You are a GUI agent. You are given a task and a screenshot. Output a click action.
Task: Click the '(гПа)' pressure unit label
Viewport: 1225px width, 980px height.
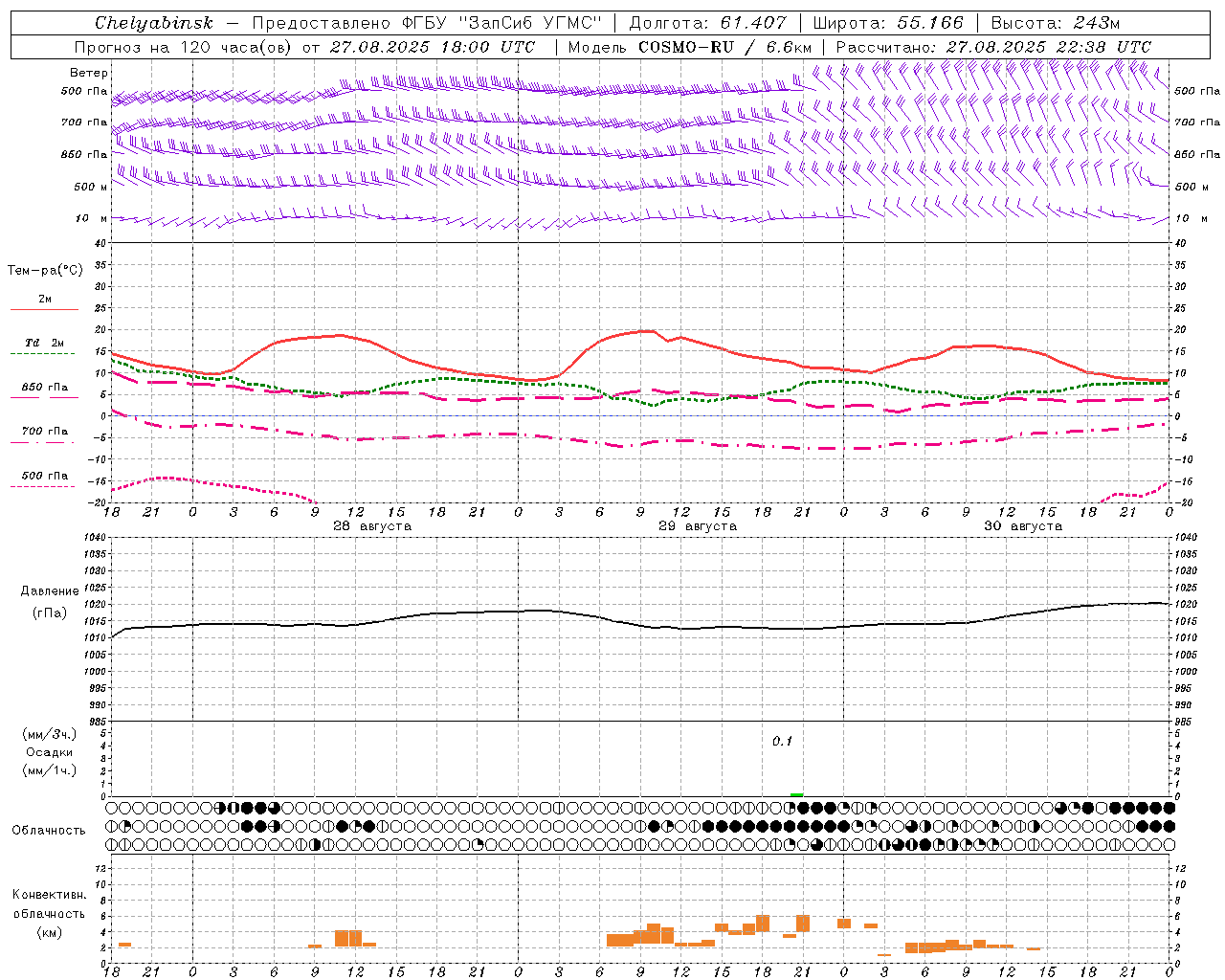[50, 612]
